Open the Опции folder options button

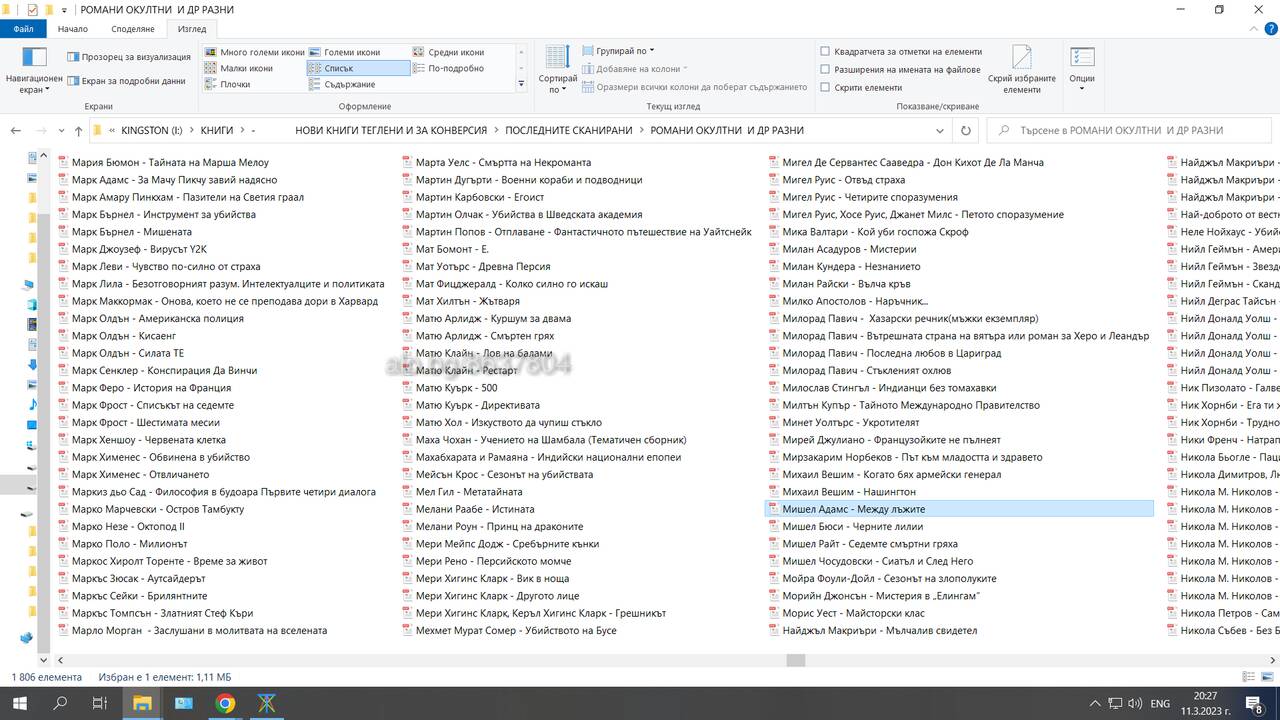[x=1082, y=70]
